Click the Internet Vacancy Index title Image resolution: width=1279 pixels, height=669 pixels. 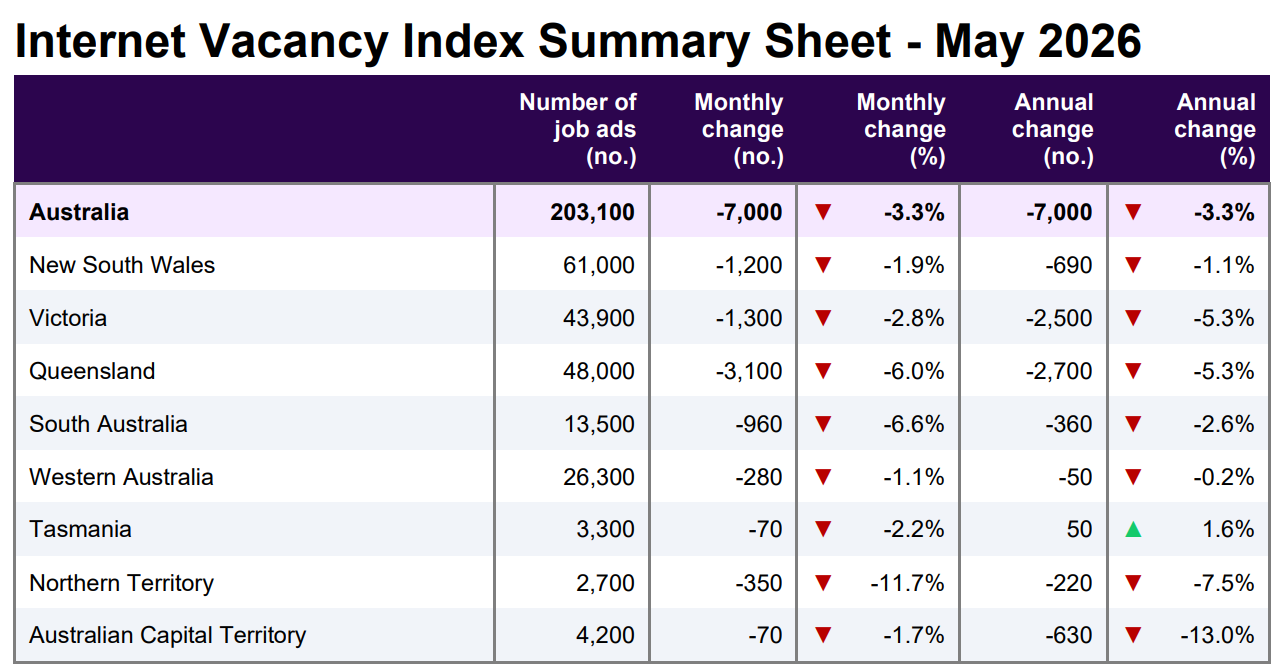point(578,40)
